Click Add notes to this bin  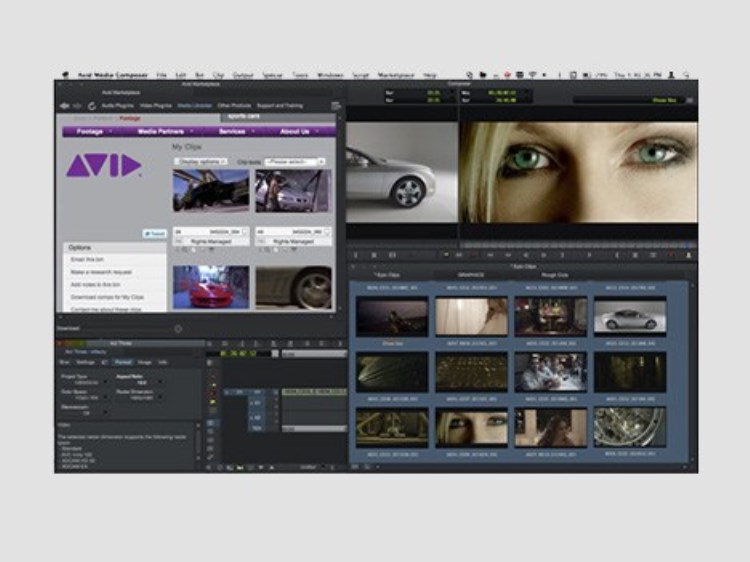tap(95, 285)
